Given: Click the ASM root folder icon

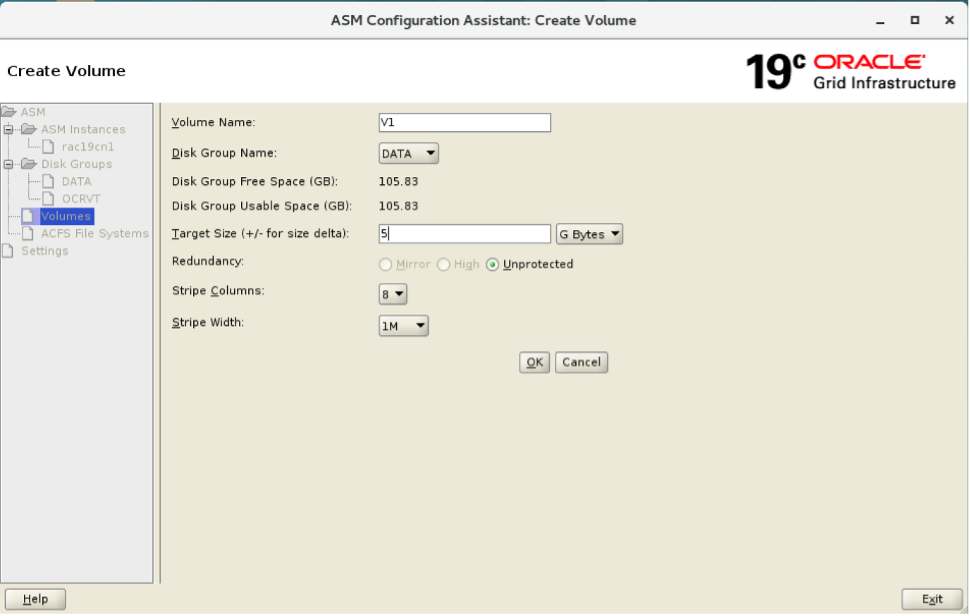Looking at the screenshot, I should 9,112.
